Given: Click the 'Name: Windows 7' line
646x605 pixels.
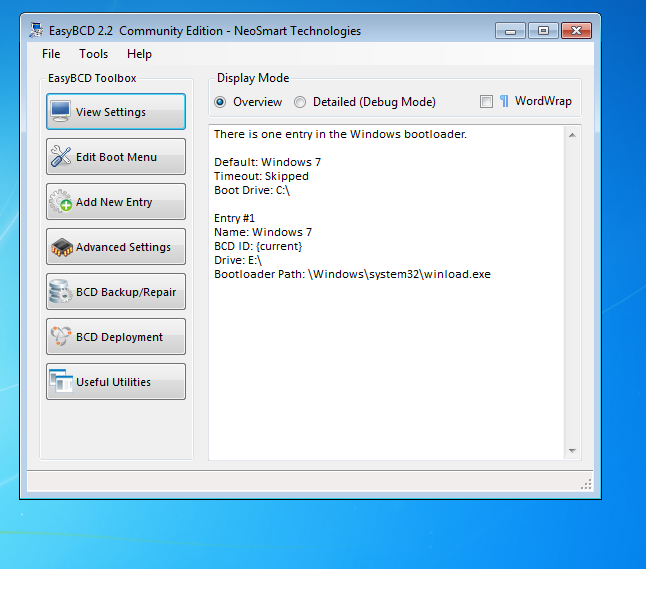Looking at the screenshot, I should click(263, 232).
